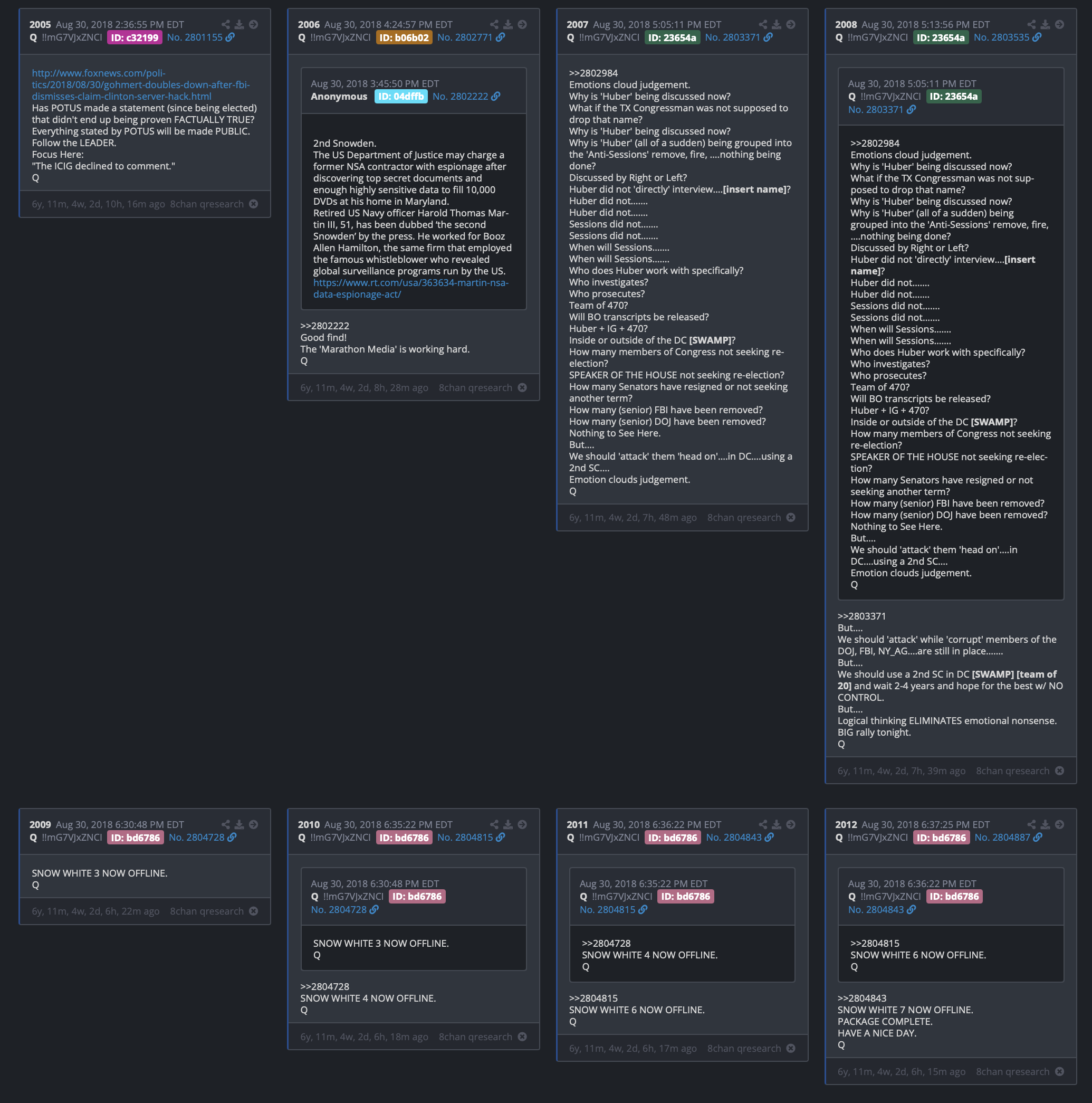
Task: Click the download icon on post 2007
Action: click(777, 25)
